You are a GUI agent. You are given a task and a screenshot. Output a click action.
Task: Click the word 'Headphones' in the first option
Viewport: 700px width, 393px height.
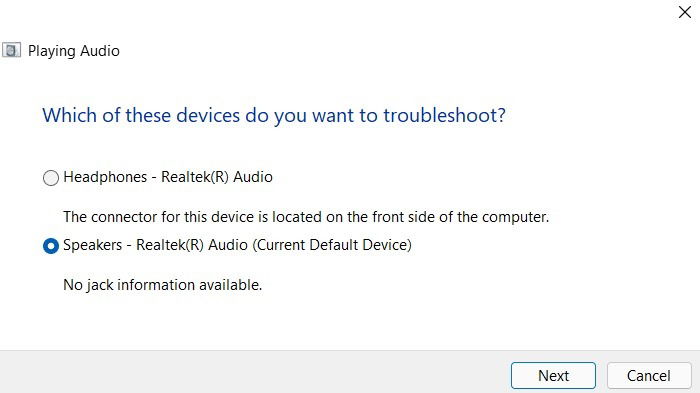coord(105,177)
